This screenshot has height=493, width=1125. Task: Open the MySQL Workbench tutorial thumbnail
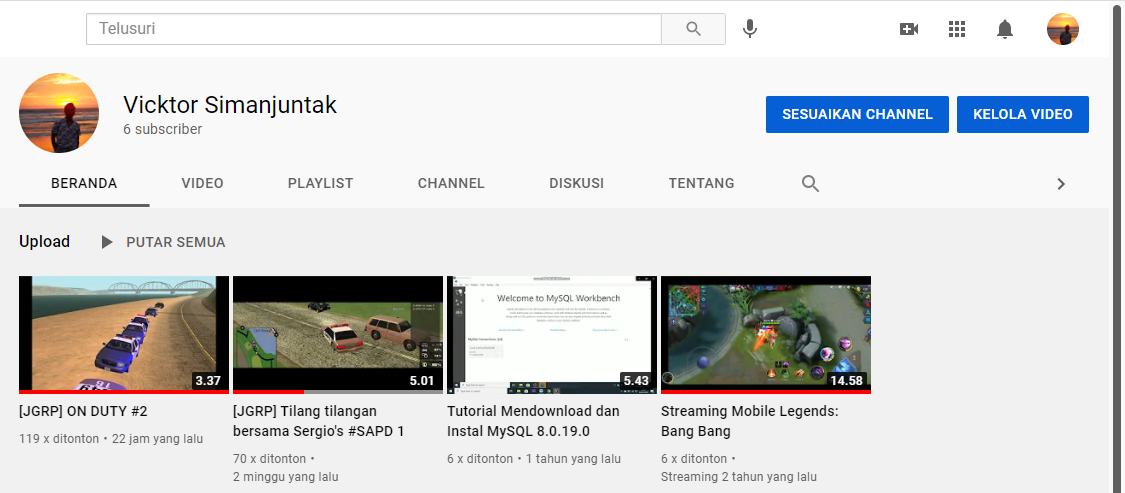[x=552, y=335]
